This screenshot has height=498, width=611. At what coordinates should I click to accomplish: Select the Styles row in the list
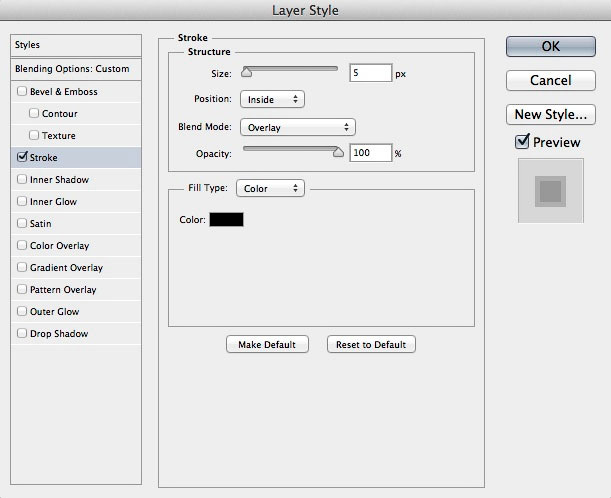pos(76,45)
